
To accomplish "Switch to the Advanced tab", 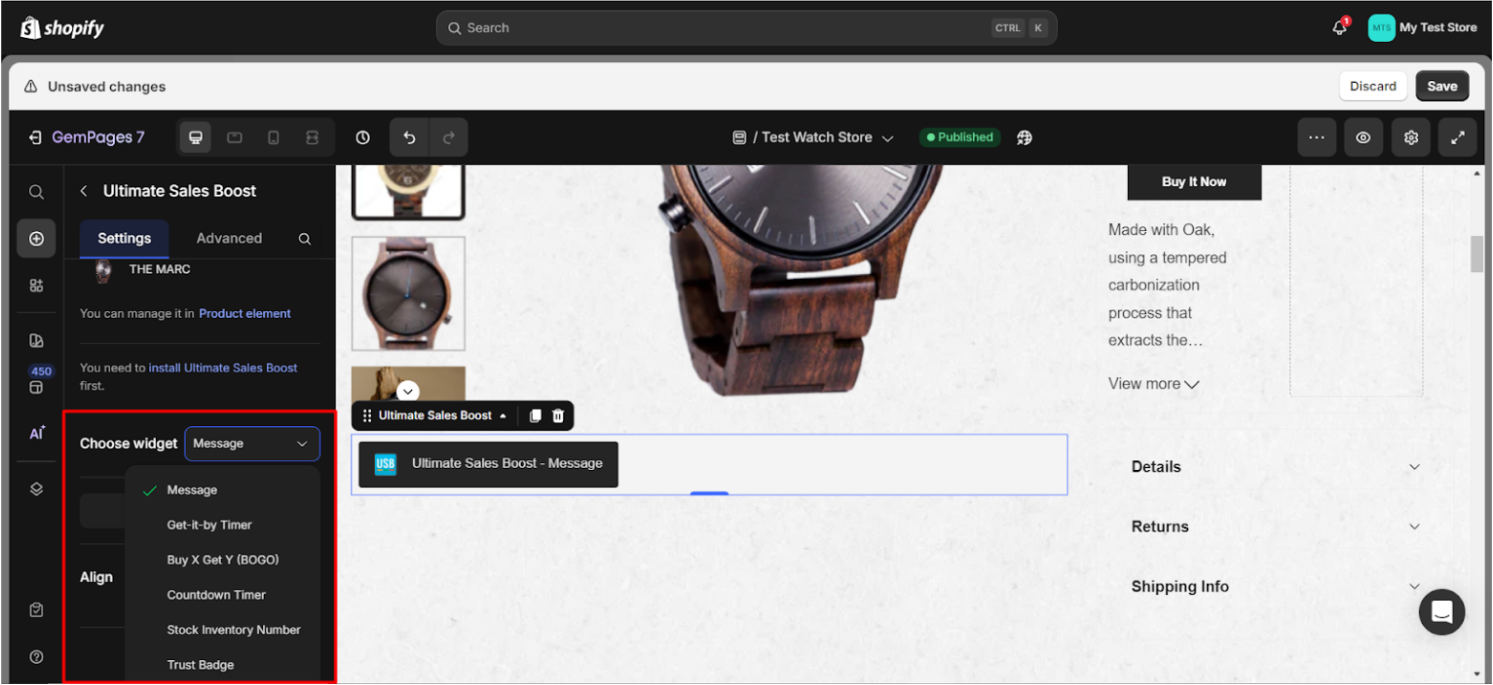I will click(229, 238).
